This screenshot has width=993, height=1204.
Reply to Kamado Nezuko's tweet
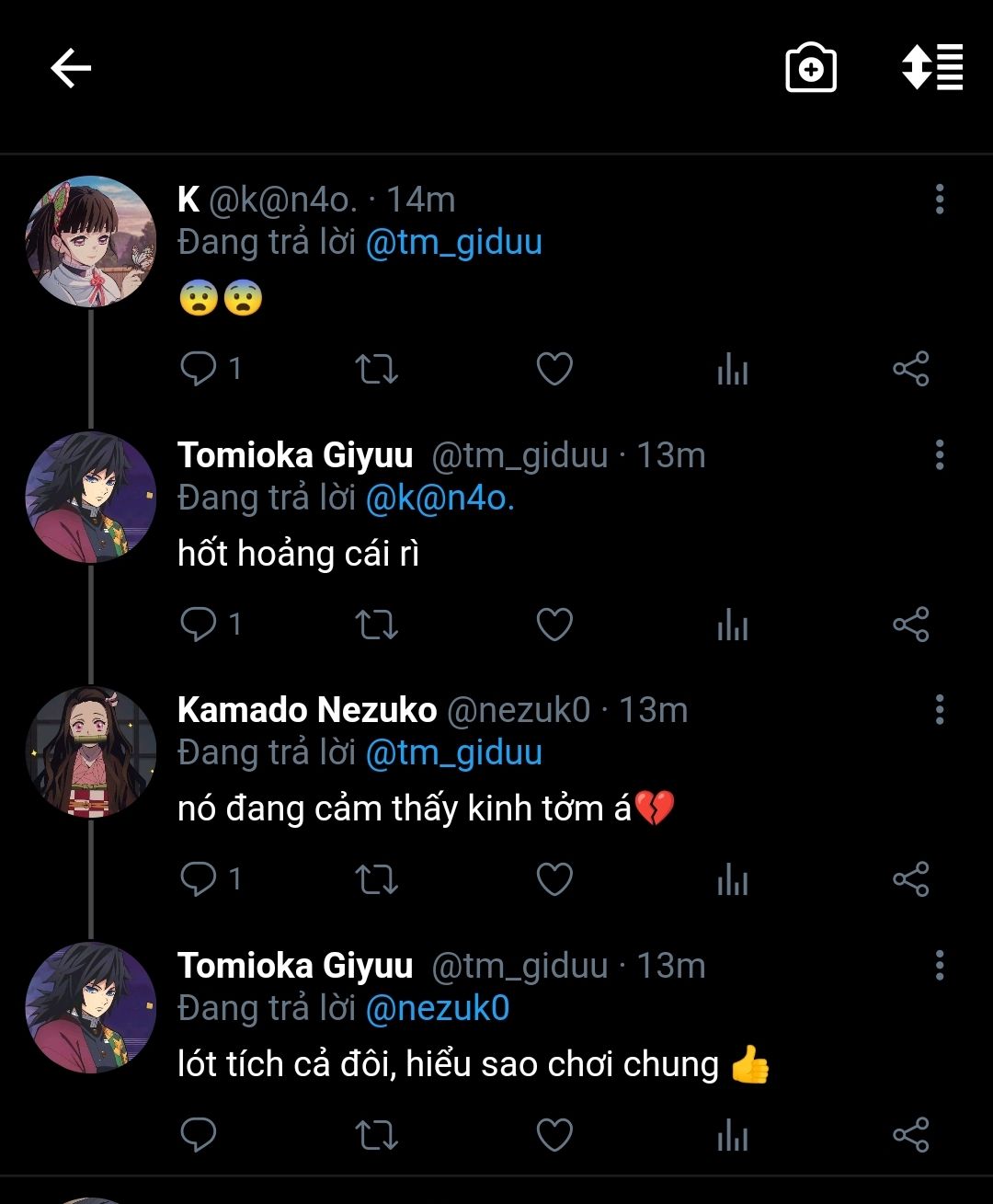(199, 879)
